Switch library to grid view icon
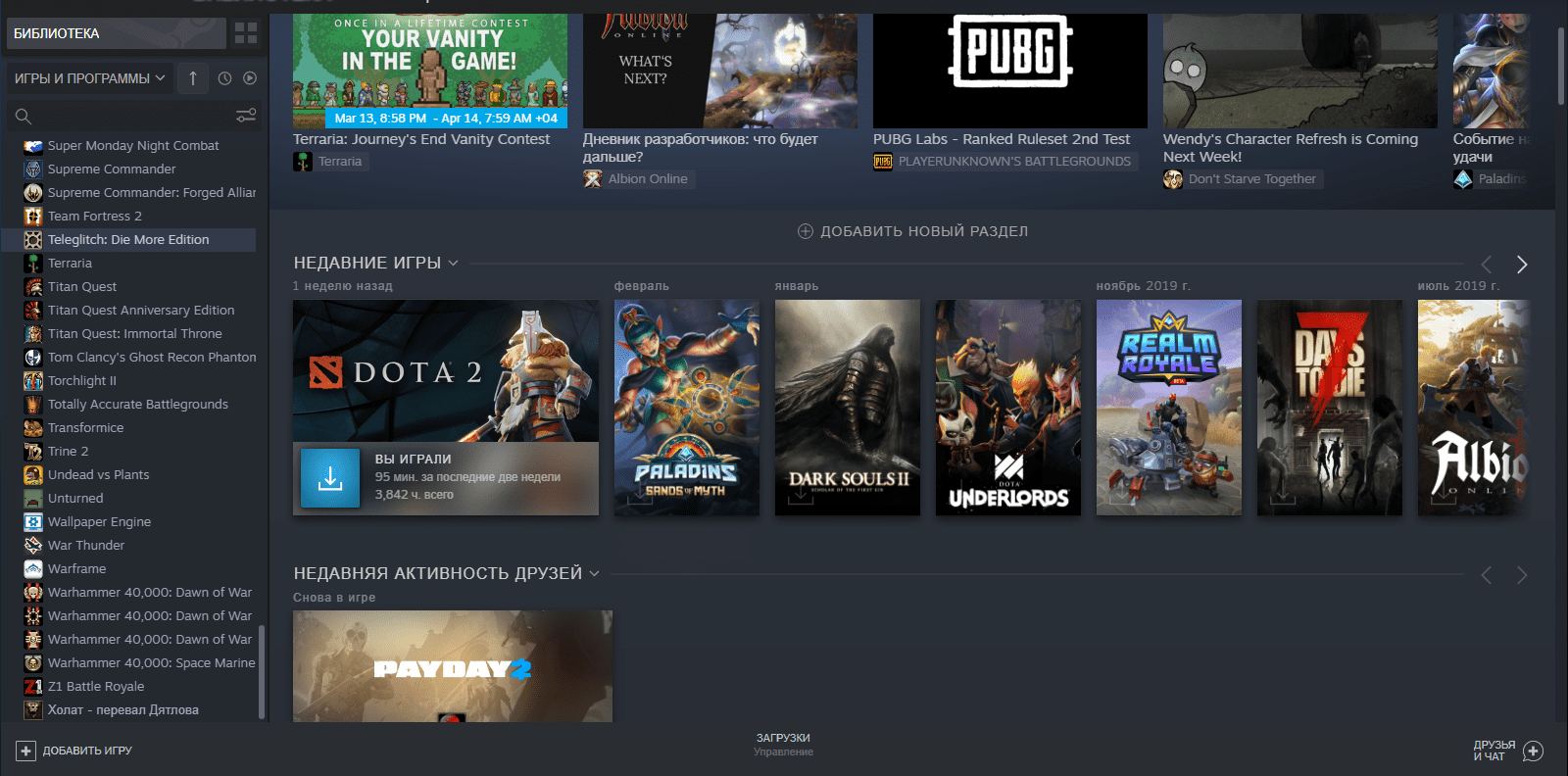1568x776 pixels. click(246, 33)
